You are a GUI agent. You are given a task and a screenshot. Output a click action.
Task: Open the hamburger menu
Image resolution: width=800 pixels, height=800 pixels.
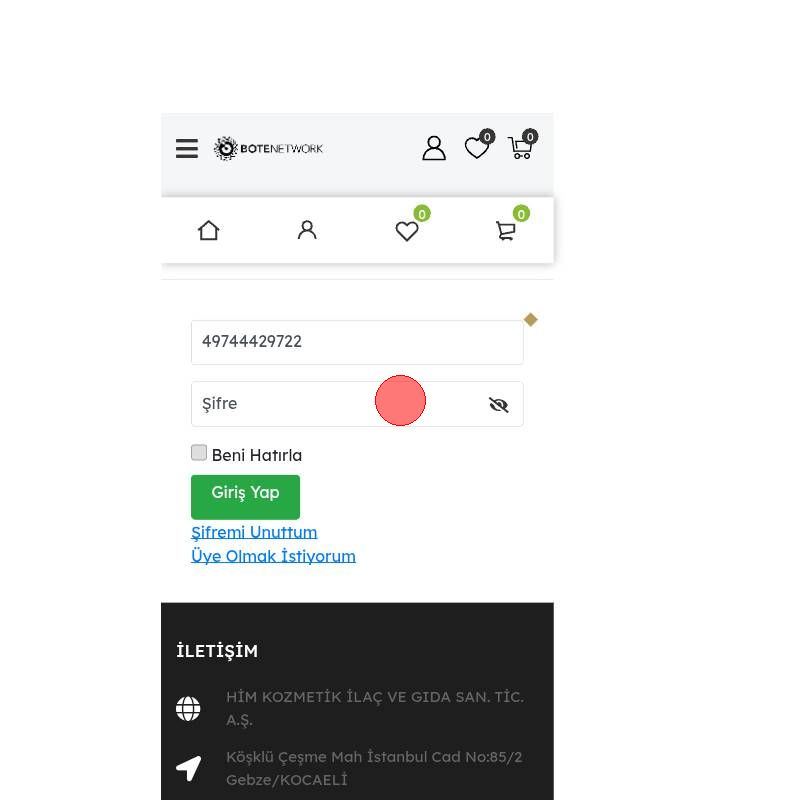tap(187, 148)
